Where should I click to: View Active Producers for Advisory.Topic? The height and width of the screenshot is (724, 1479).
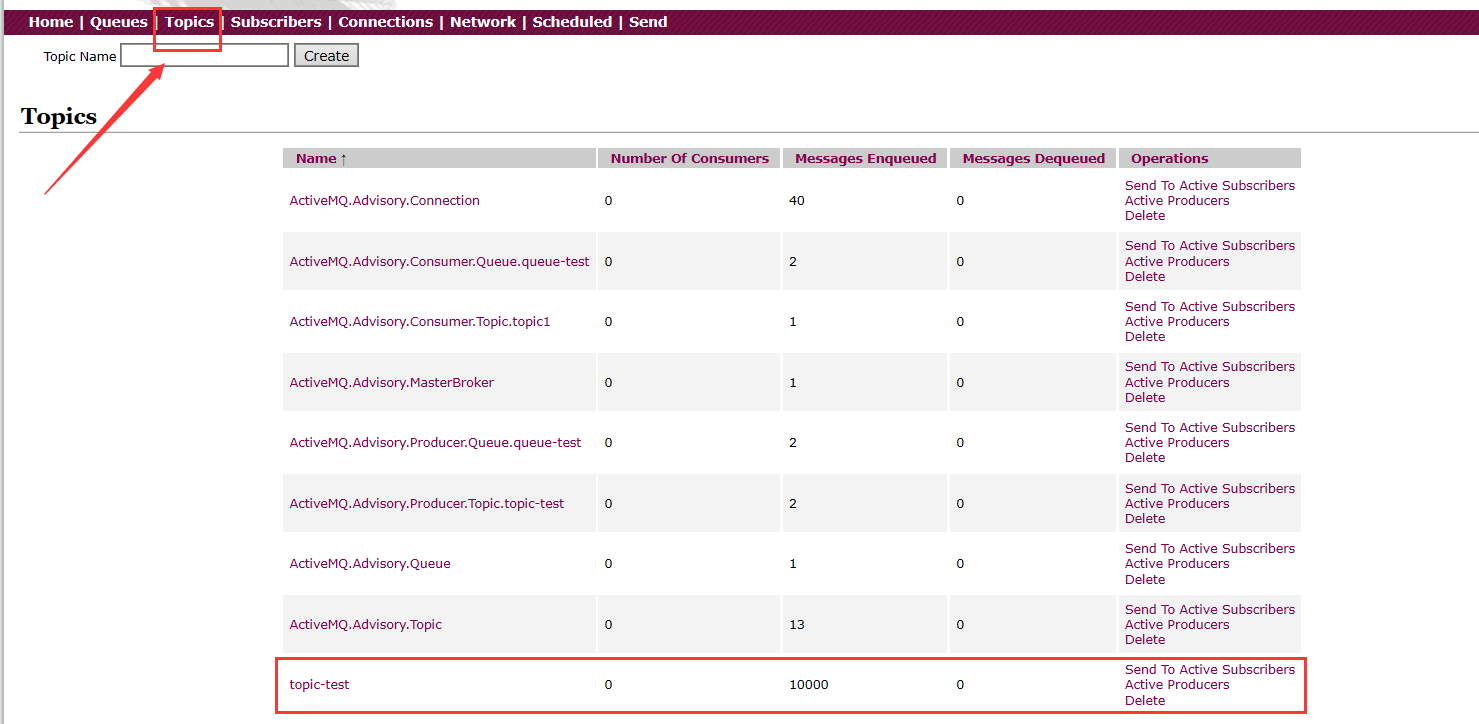pos(1177,625)
